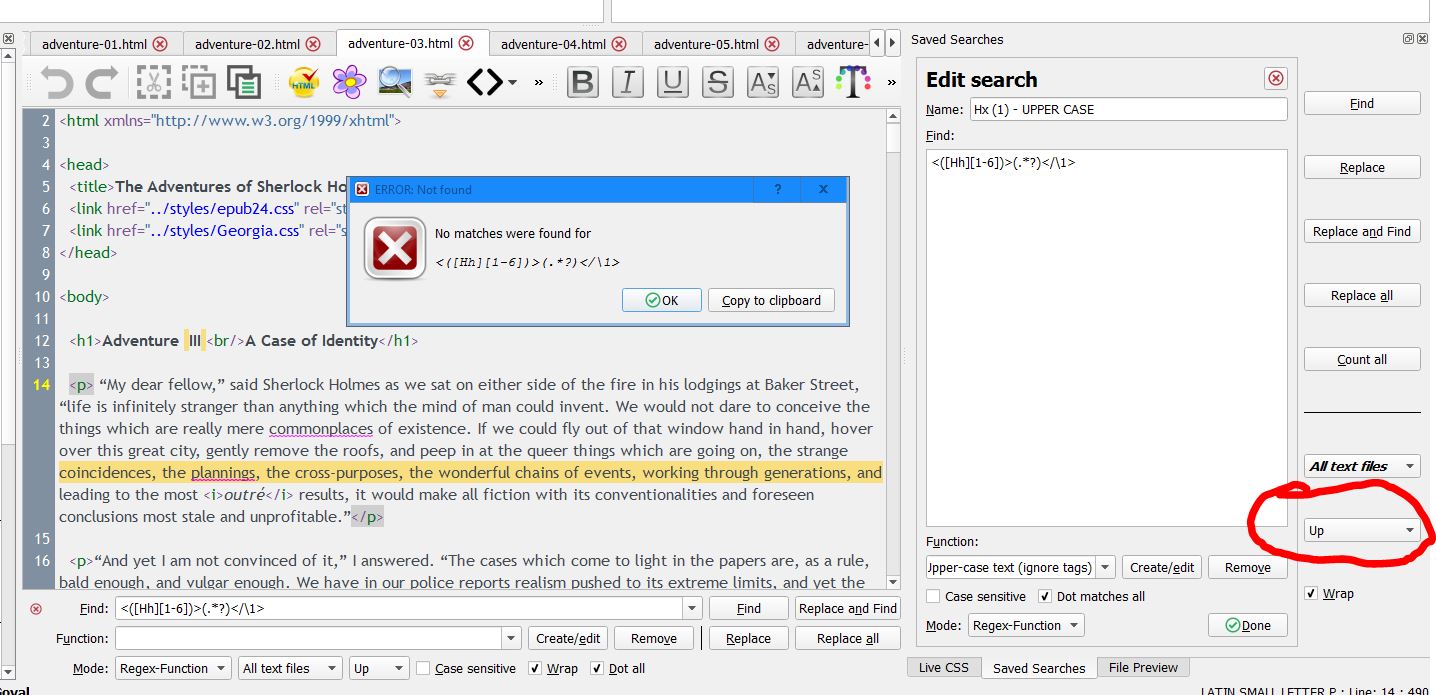The width and height of the screenshot is (1436, 695).
Task: Click Replace and Find in bottom bar
Action: 848,608
